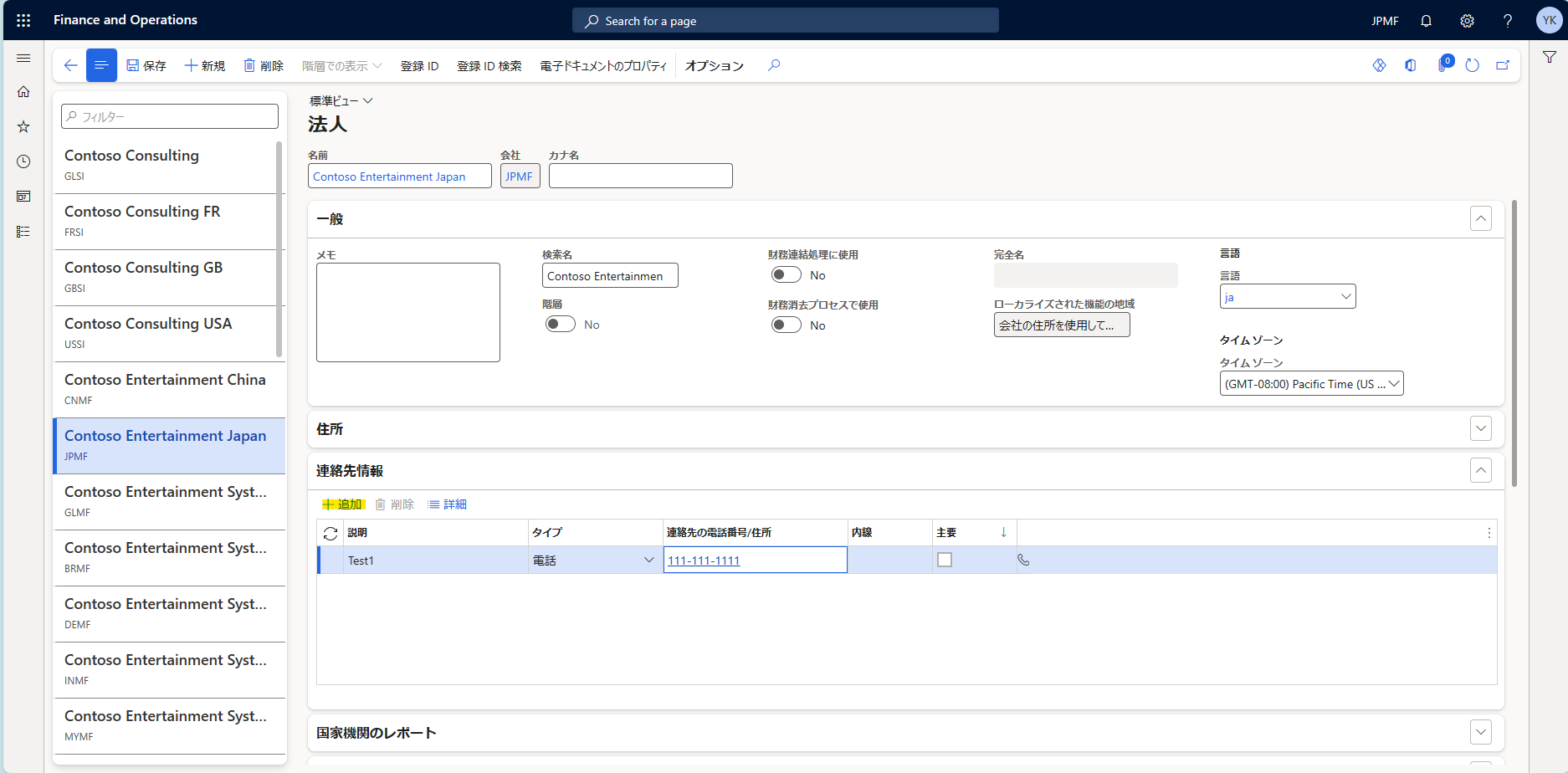This screenshot has width=1568, height=773.
Task: Open the app launcher waffle icon
Action: [23, 20]
